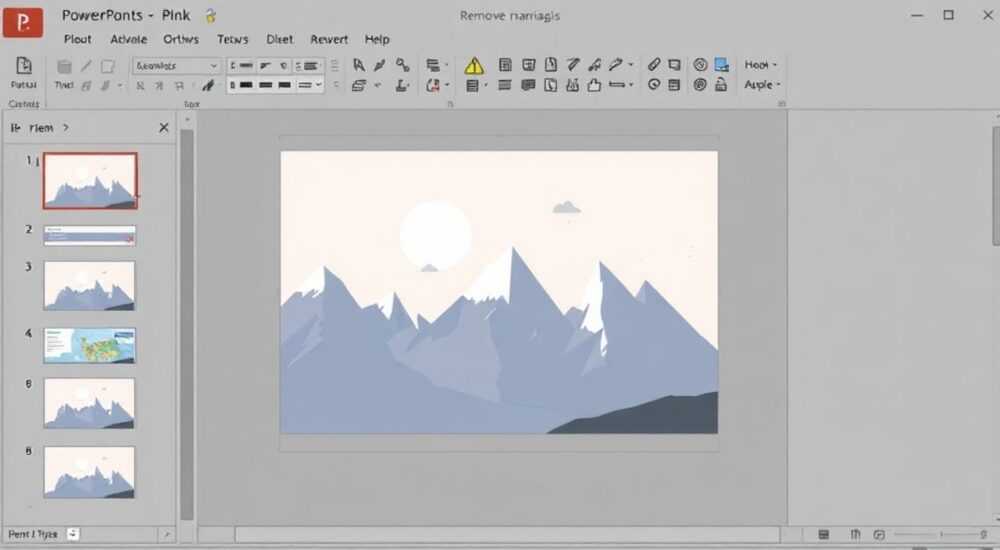The height and width of the screenshot is (550, 1000).
Task: Click the yellow warning triangle icon
Action: click(x=473, y=66)
